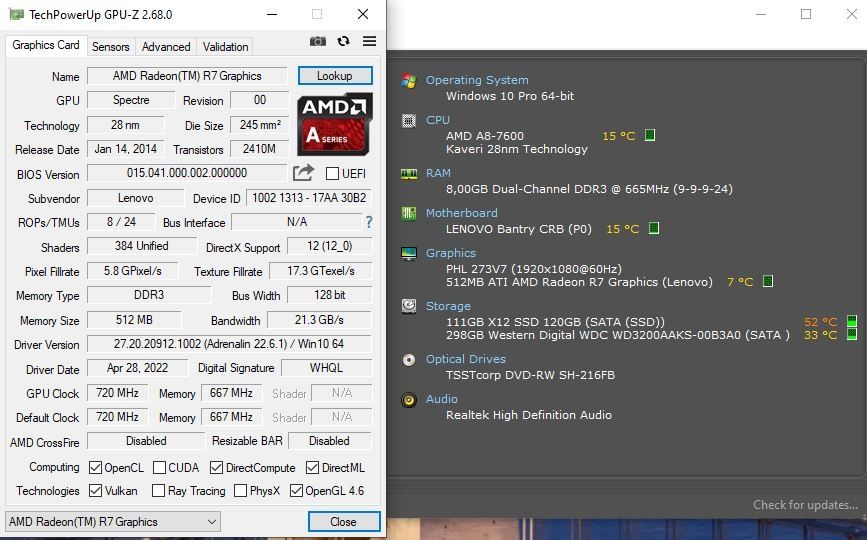
Task: Open the CPU section link in Speccy
Action: coord(437,120)
